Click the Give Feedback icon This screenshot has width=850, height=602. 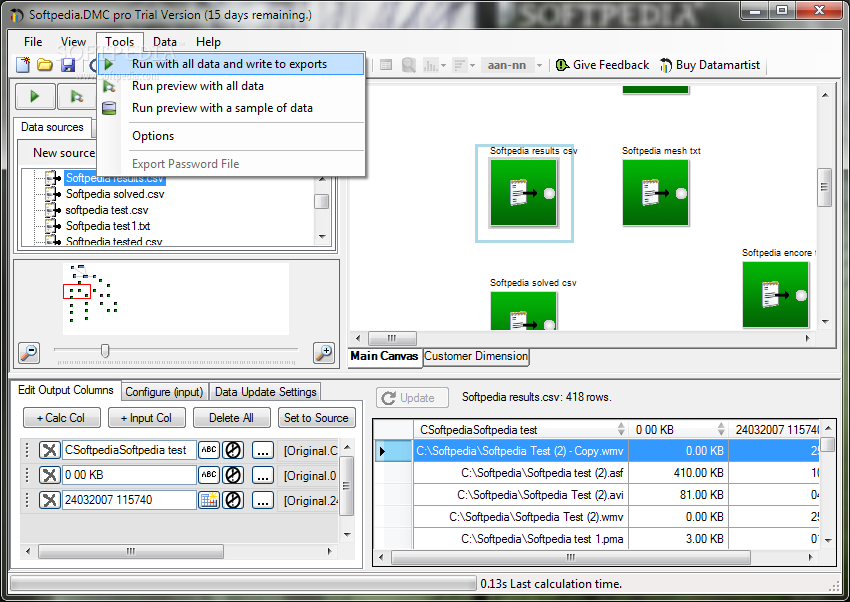tap(562, 65)
